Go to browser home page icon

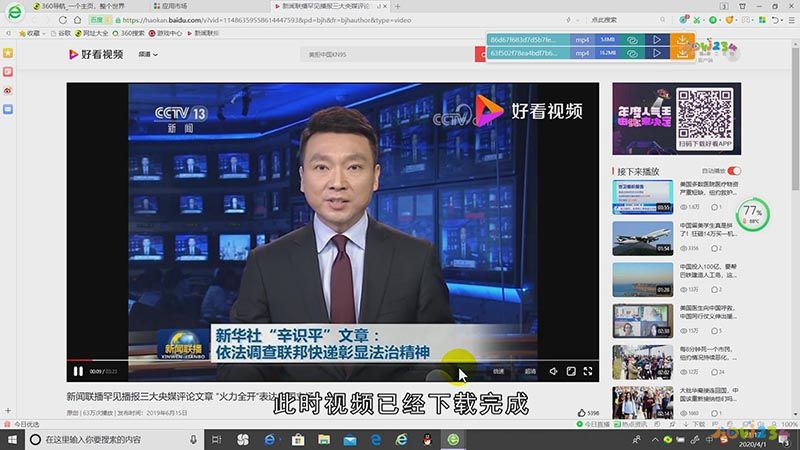(78, 20)
